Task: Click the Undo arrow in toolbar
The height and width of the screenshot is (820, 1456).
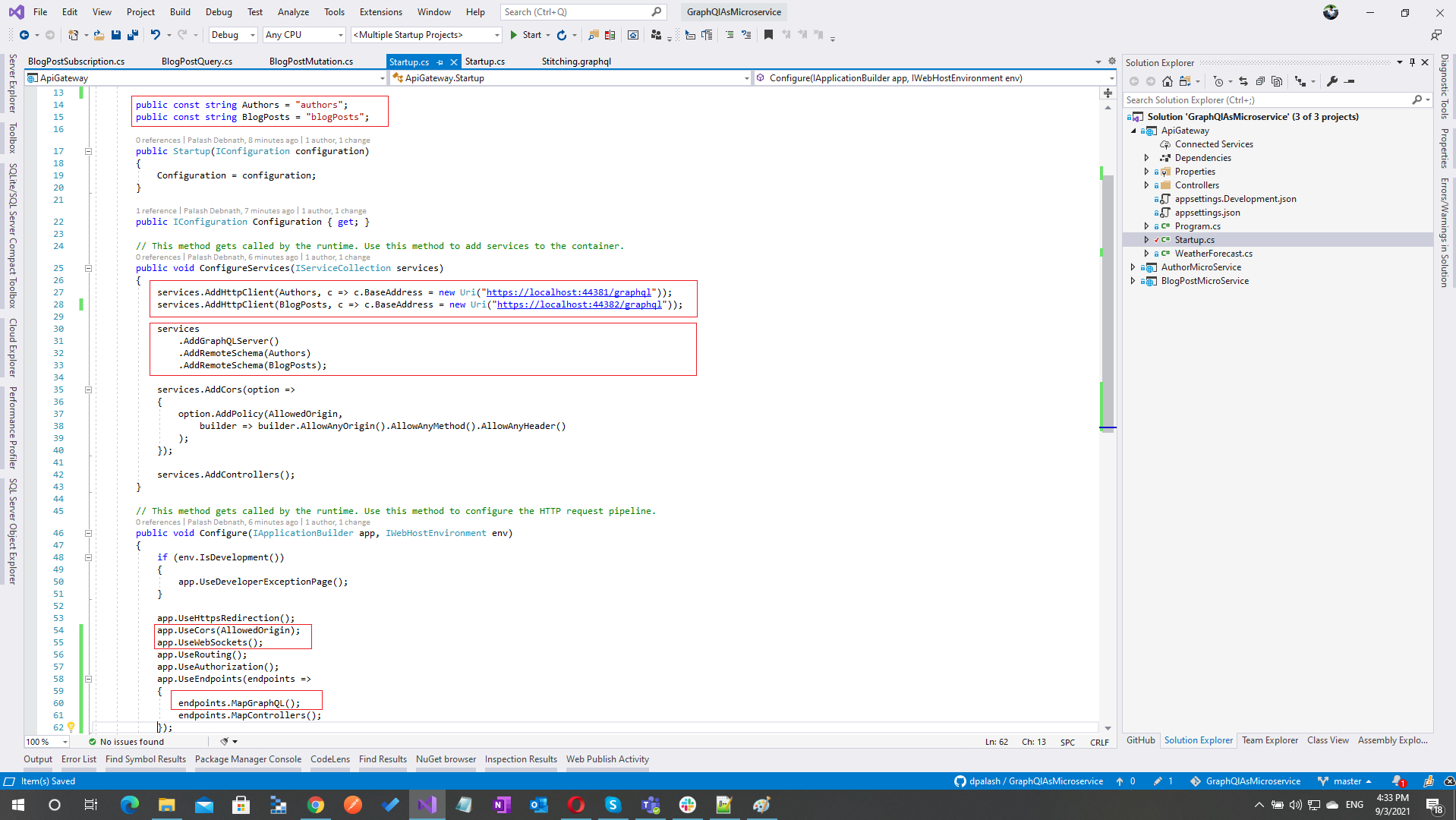Action: (x=156, y=35)
